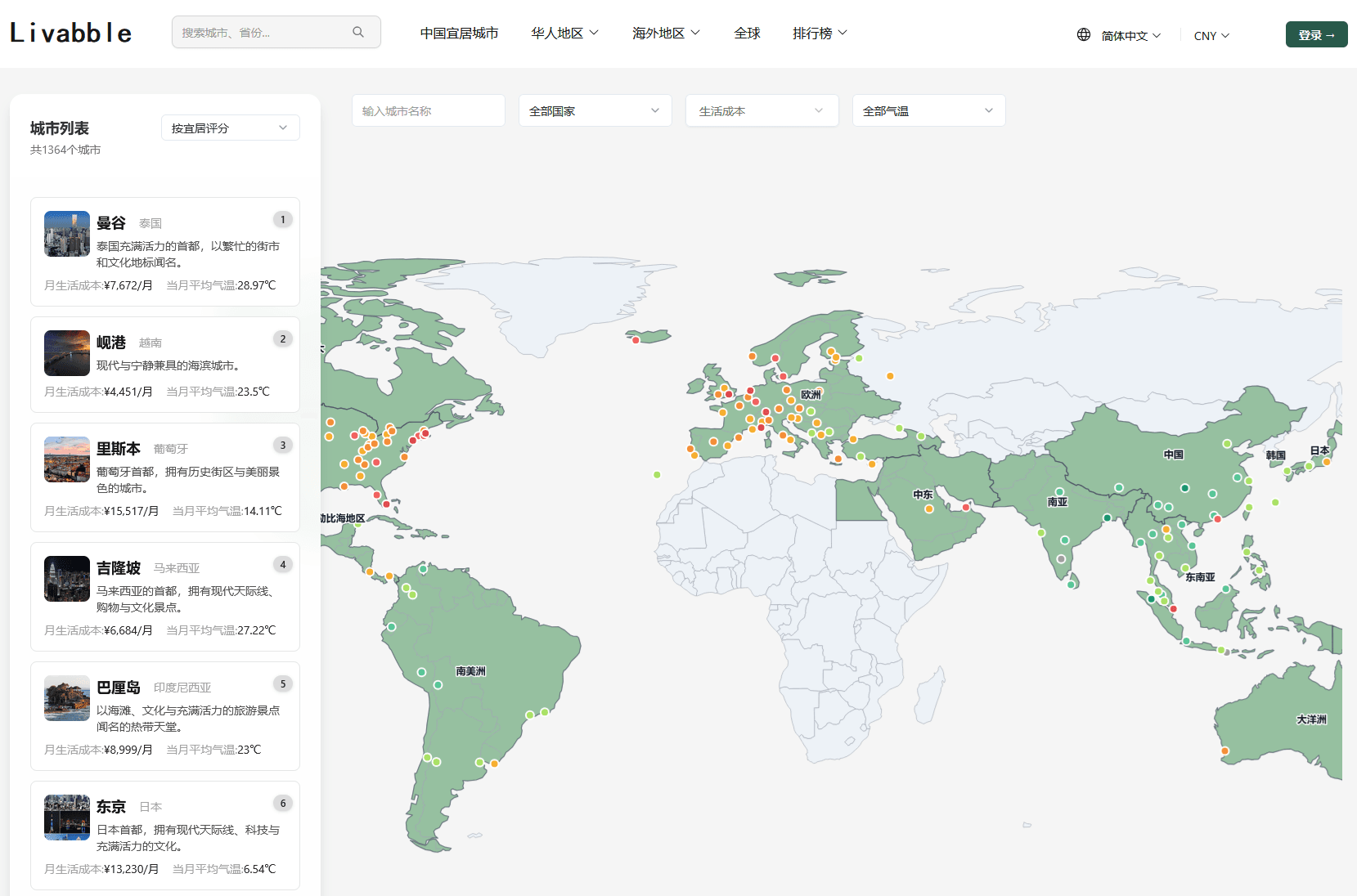Click rank badge 1 on 曼谷 card
Screen dimensions: 1357x896
point(283,219)
